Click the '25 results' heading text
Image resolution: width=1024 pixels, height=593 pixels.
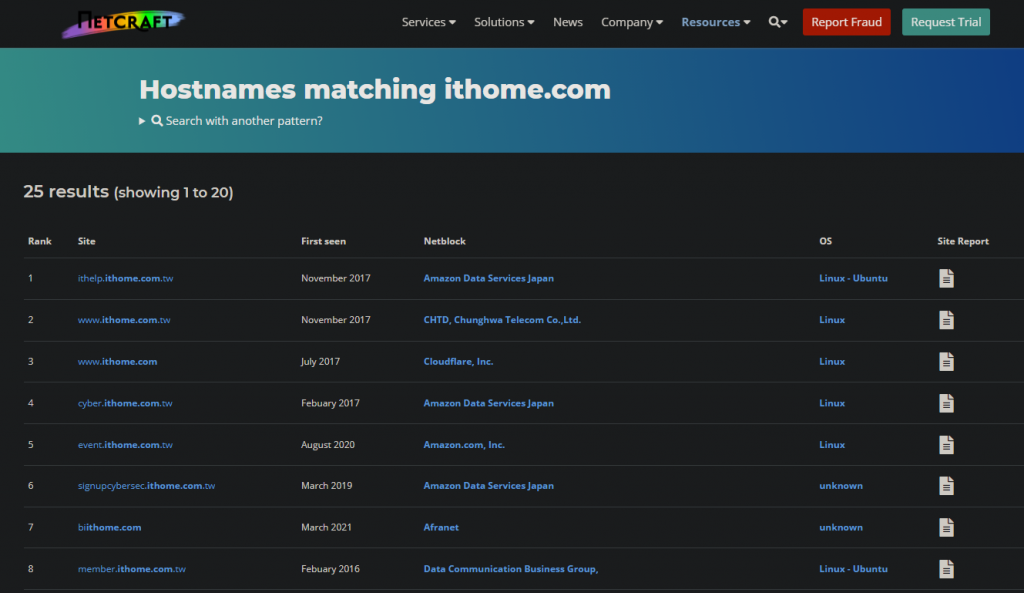[66, 192]
